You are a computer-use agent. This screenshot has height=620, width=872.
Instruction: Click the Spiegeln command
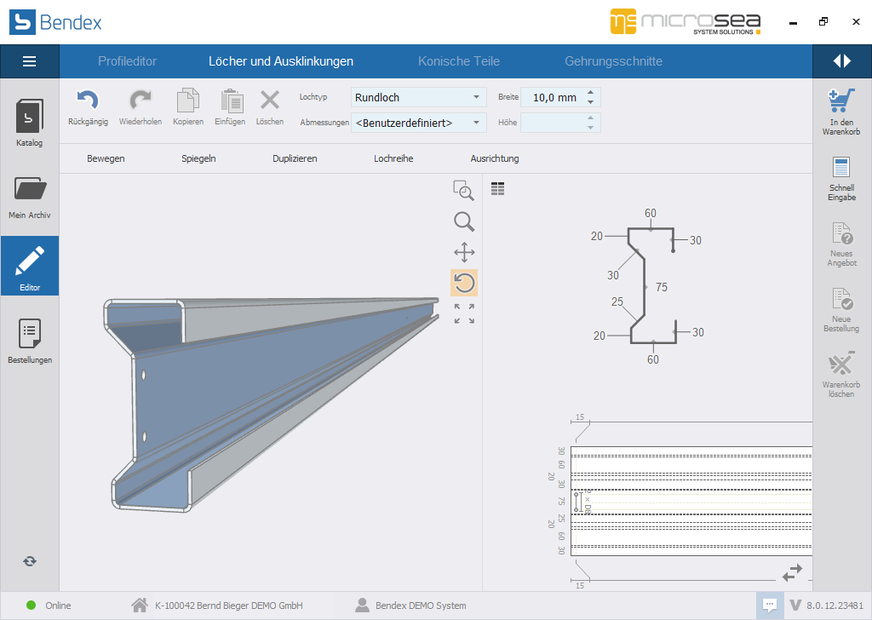point(198,158)
